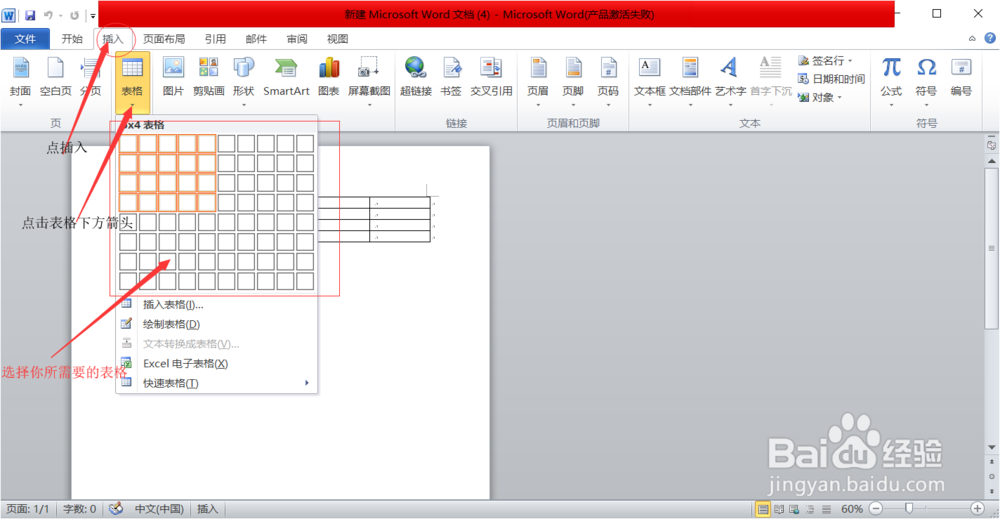Click the 字数: 0 word count
This screenshot has width=1000, height=519.
pyautogui.click(x=79, y=509)
